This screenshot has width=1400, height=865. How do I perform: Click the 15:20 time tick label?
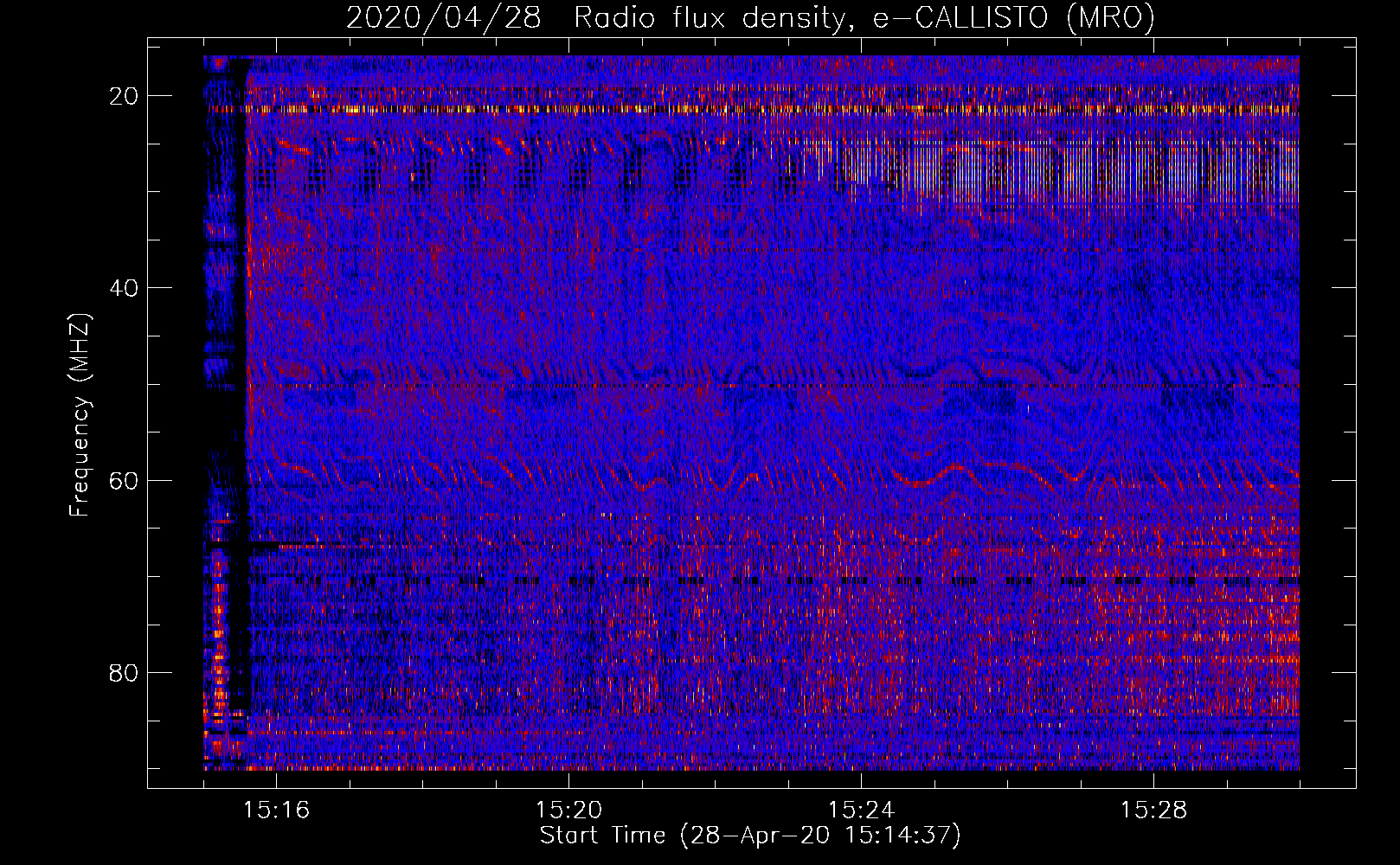(568, 810)
